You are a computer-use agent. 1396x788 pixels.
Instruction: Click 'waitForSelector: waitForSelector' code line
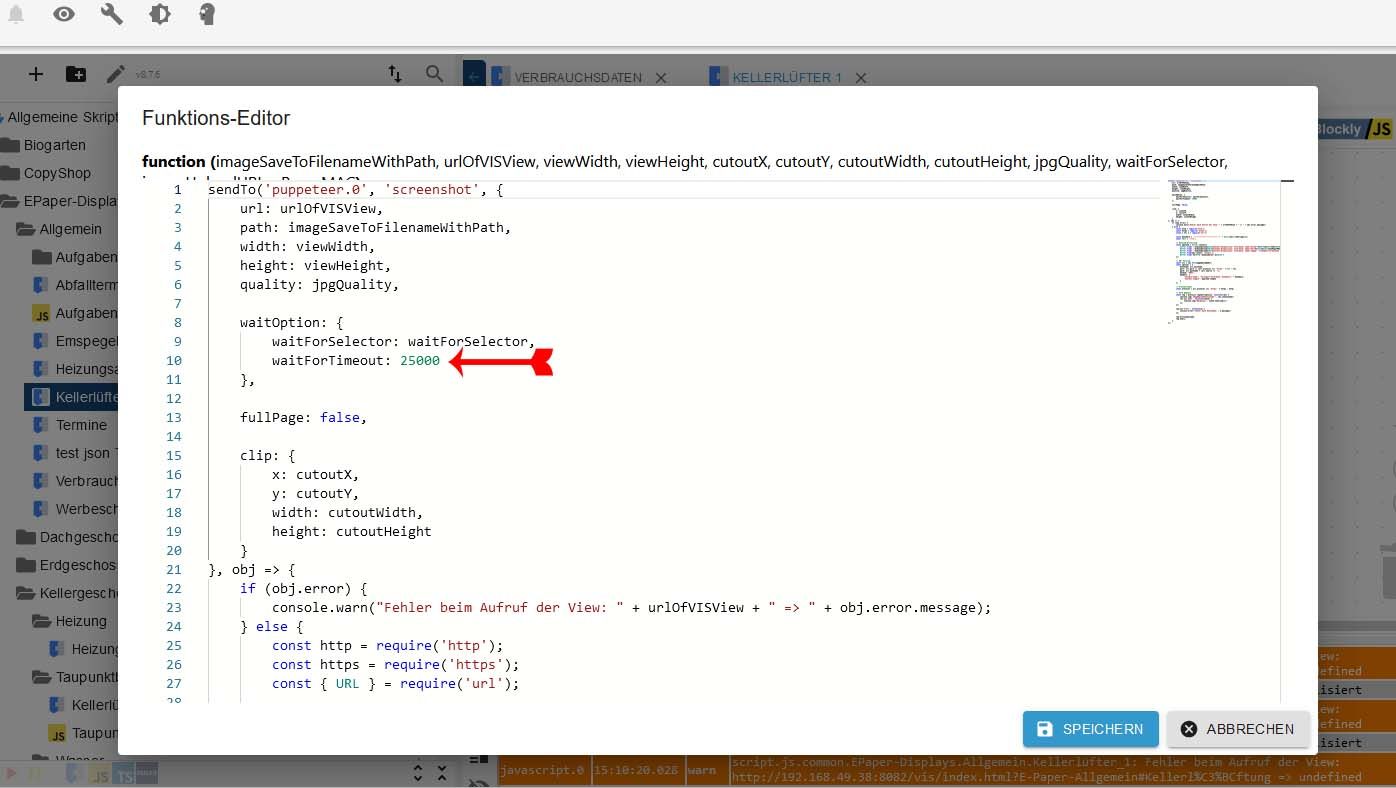coord(403,341)
